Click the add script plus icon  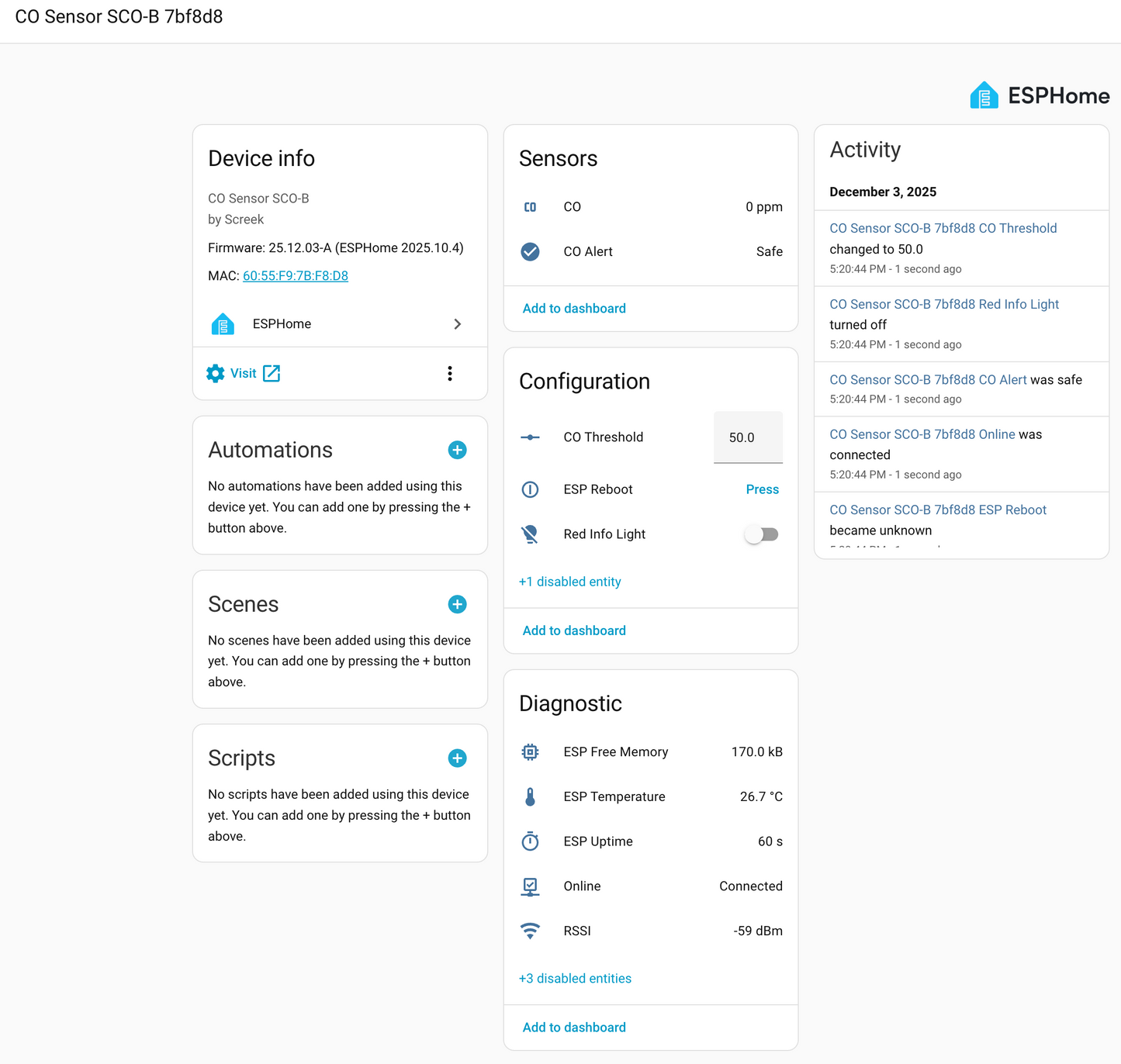tap(457, 758)
